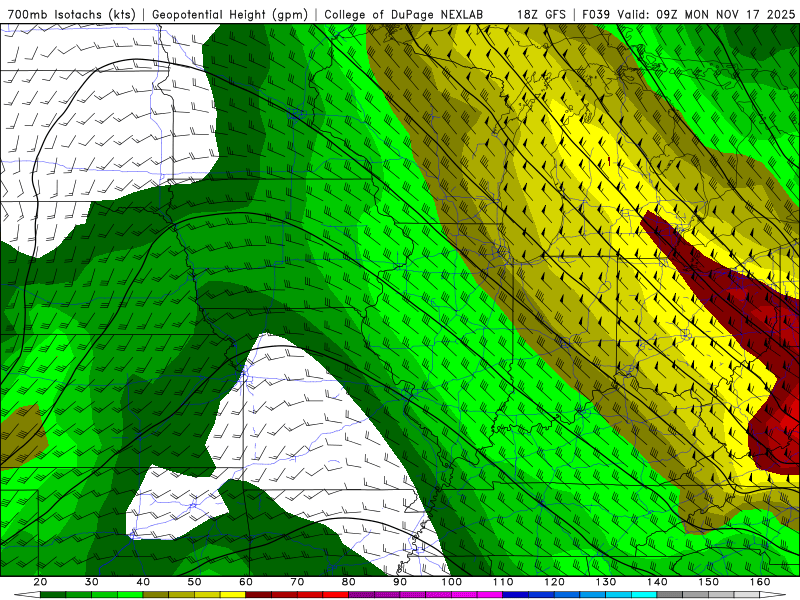Click the 150 kt label on color scale
This screenshot has width=800, height=600.
tap(709, 582)
